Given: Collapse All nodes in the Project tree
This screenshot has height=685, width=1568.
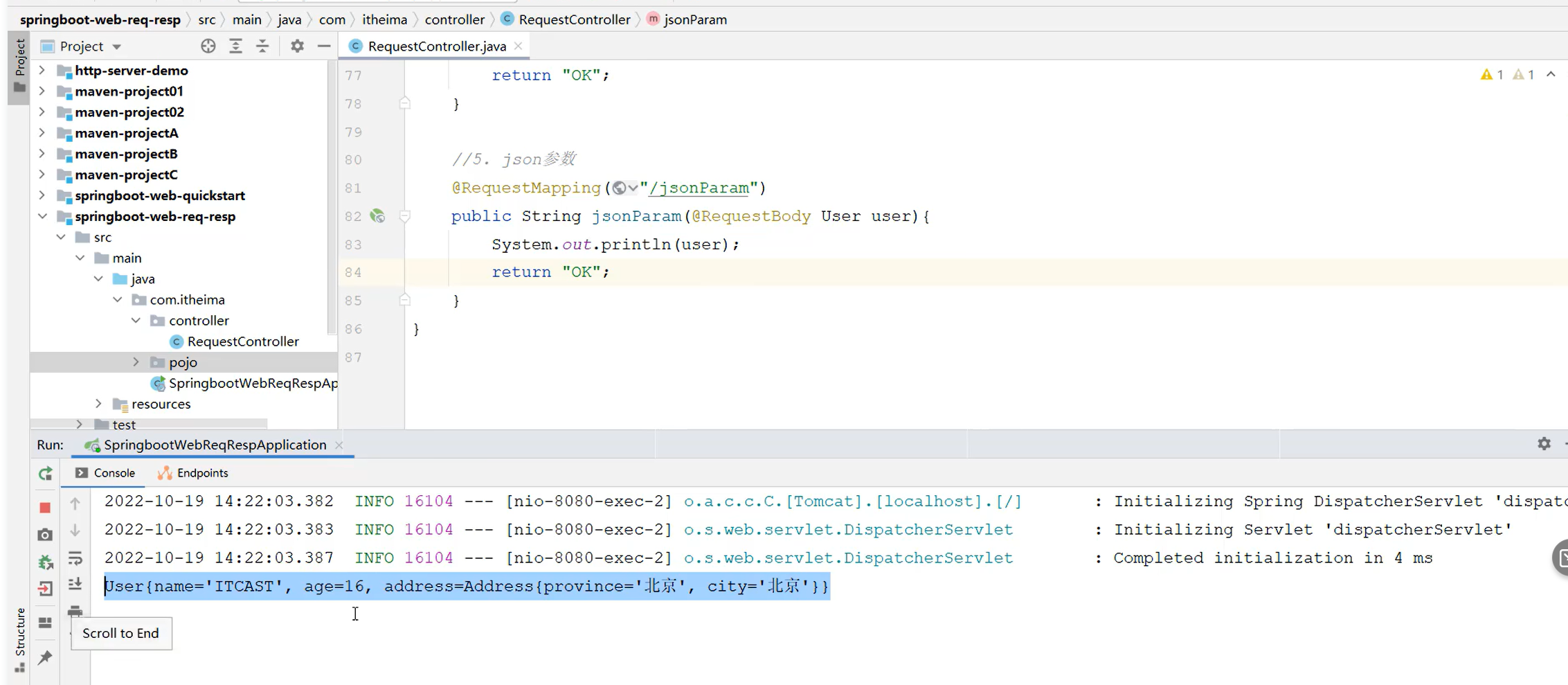Looking at the screenshot, I should tap(262, 46).
